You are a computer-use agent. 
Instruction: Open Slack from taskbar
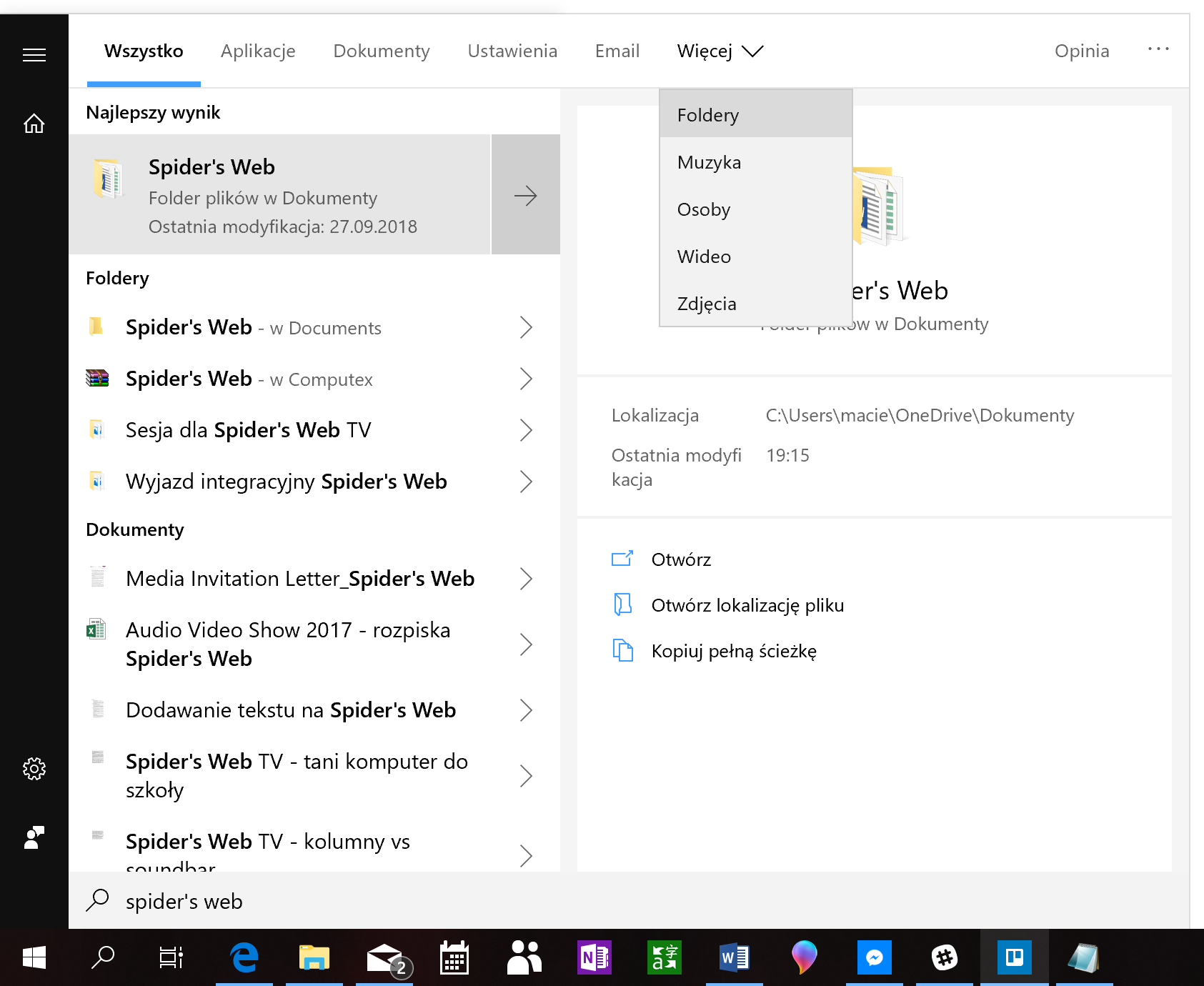tap(945, 957)
